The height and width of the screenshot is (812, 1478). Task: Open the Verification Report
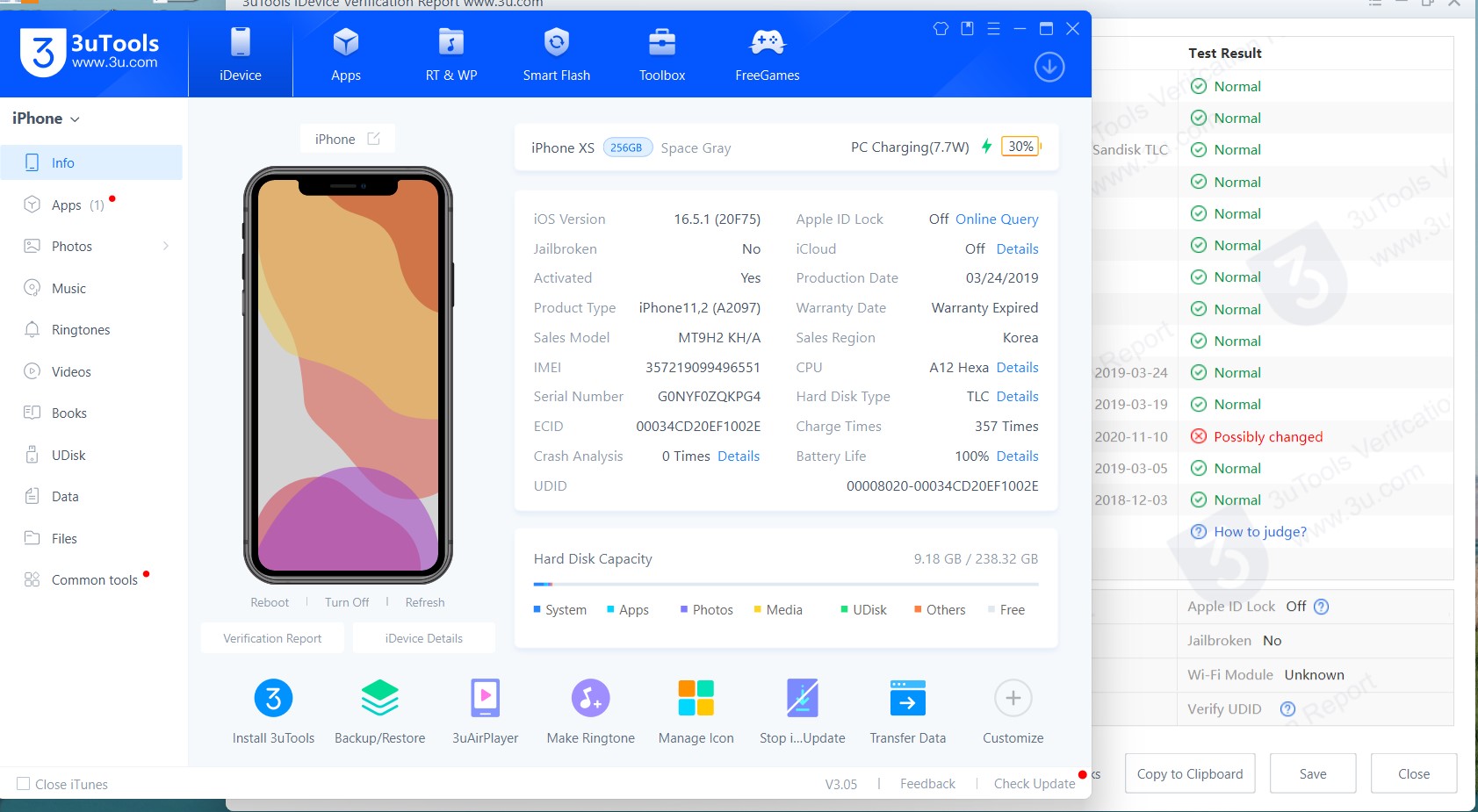272,638
